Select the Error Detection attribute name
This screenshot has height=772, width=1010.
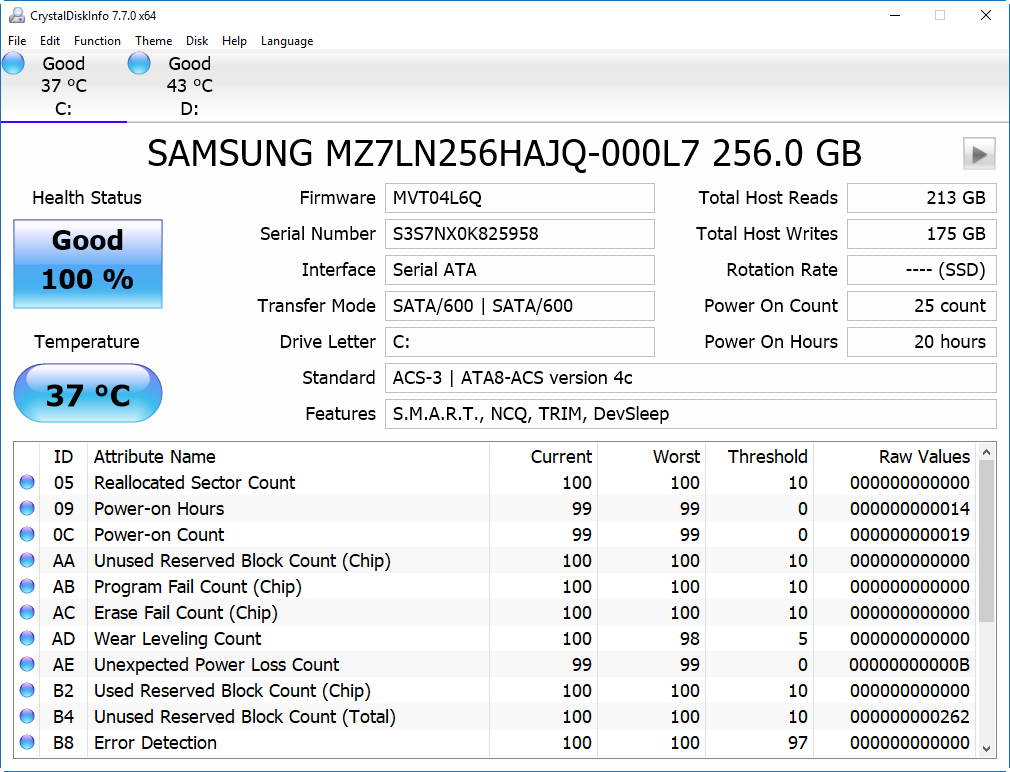pyautogui.click(x=155, y=742)
